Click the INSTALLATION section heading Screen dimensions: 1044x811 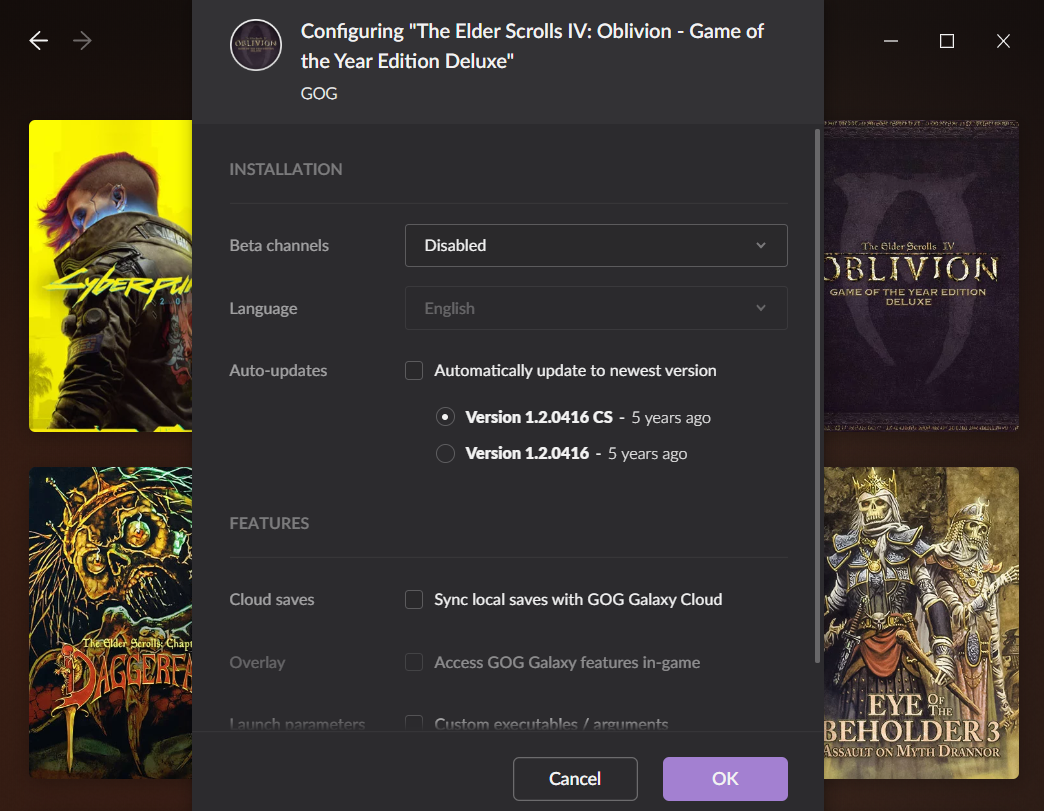[x=286, y=169]
